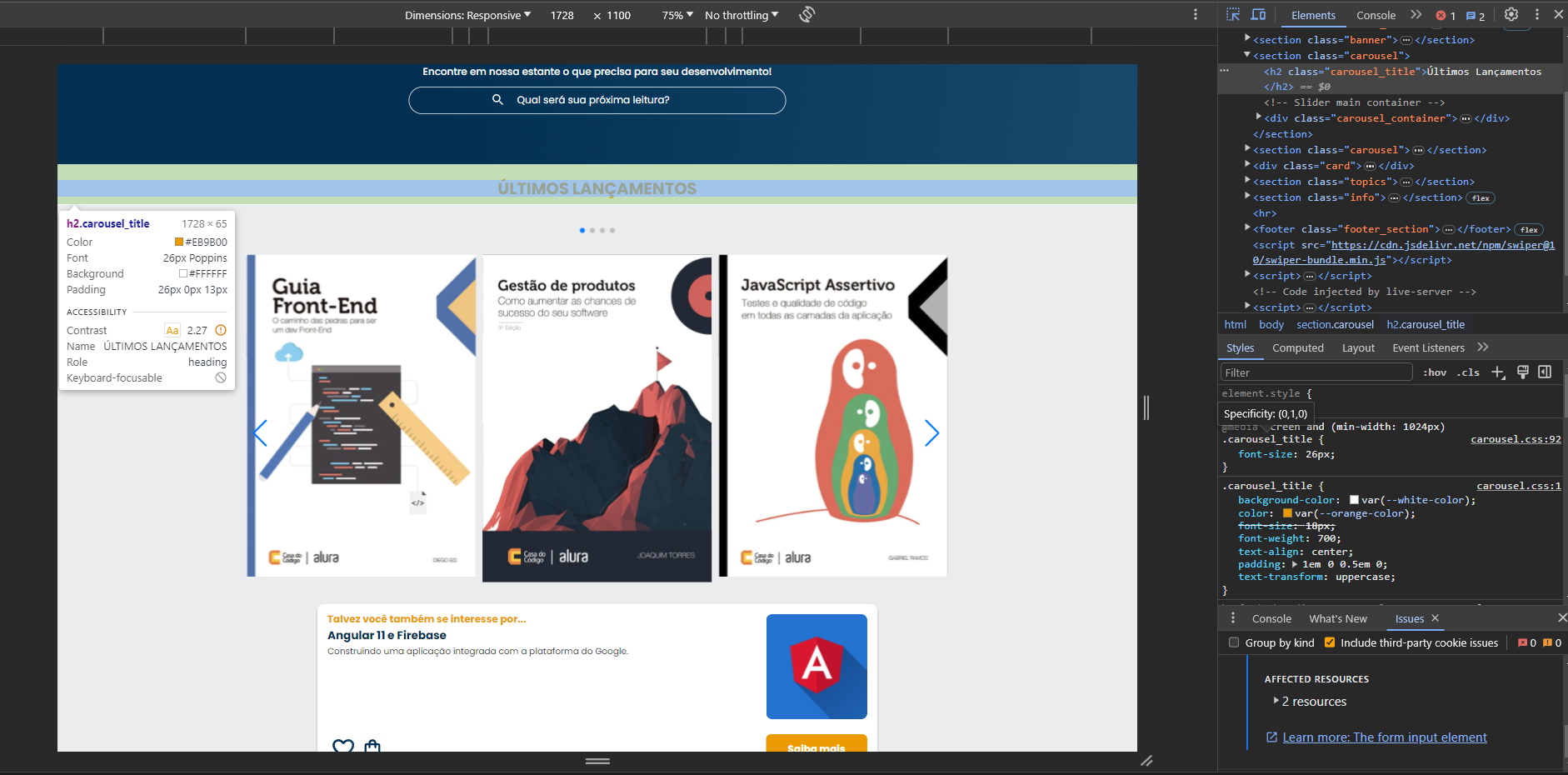Uncheck Include third-party cookie issues
This screenshot has width=1568, height=775.
coord(1330,642)
